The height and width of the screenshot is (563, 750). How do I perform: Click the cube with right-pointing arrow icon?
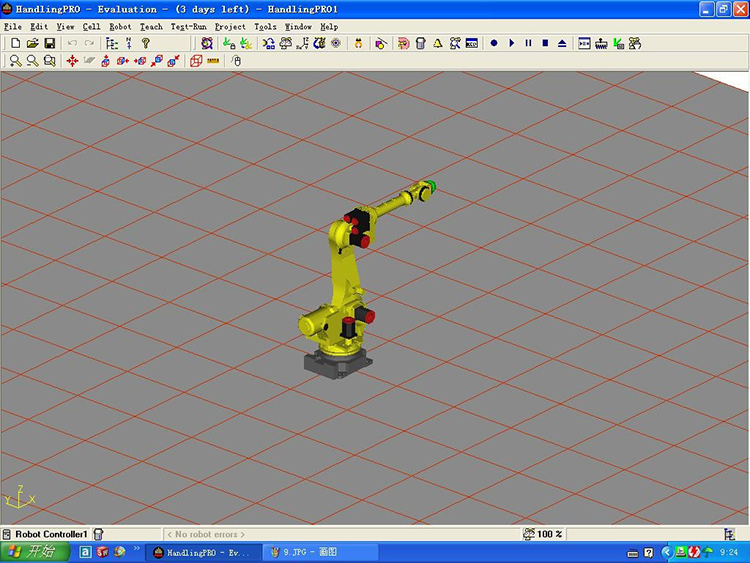tap(122, 61)
